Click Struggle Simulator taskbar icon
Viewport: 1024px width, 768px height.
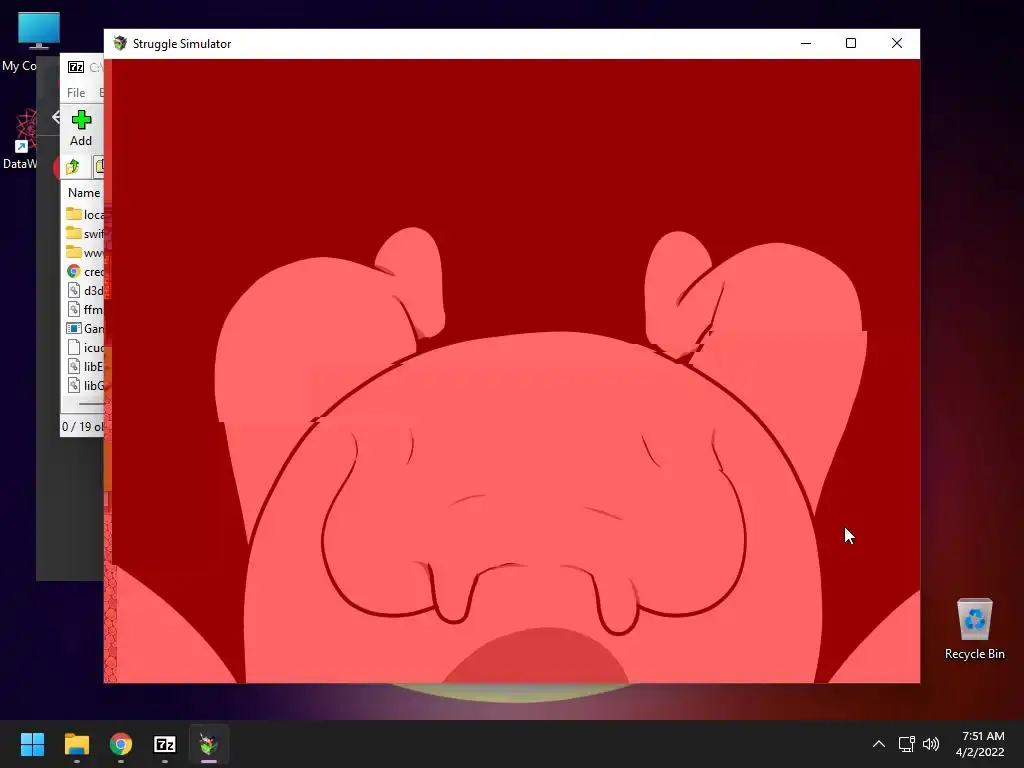pos(209,744)
